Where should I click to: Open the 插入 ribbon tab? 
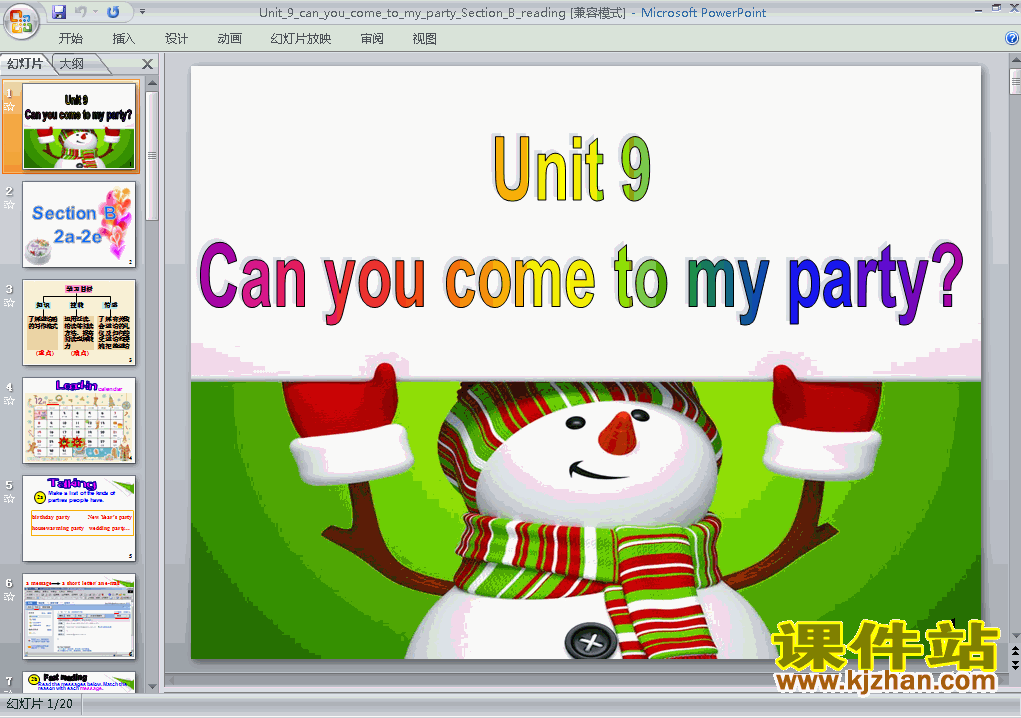123,38
